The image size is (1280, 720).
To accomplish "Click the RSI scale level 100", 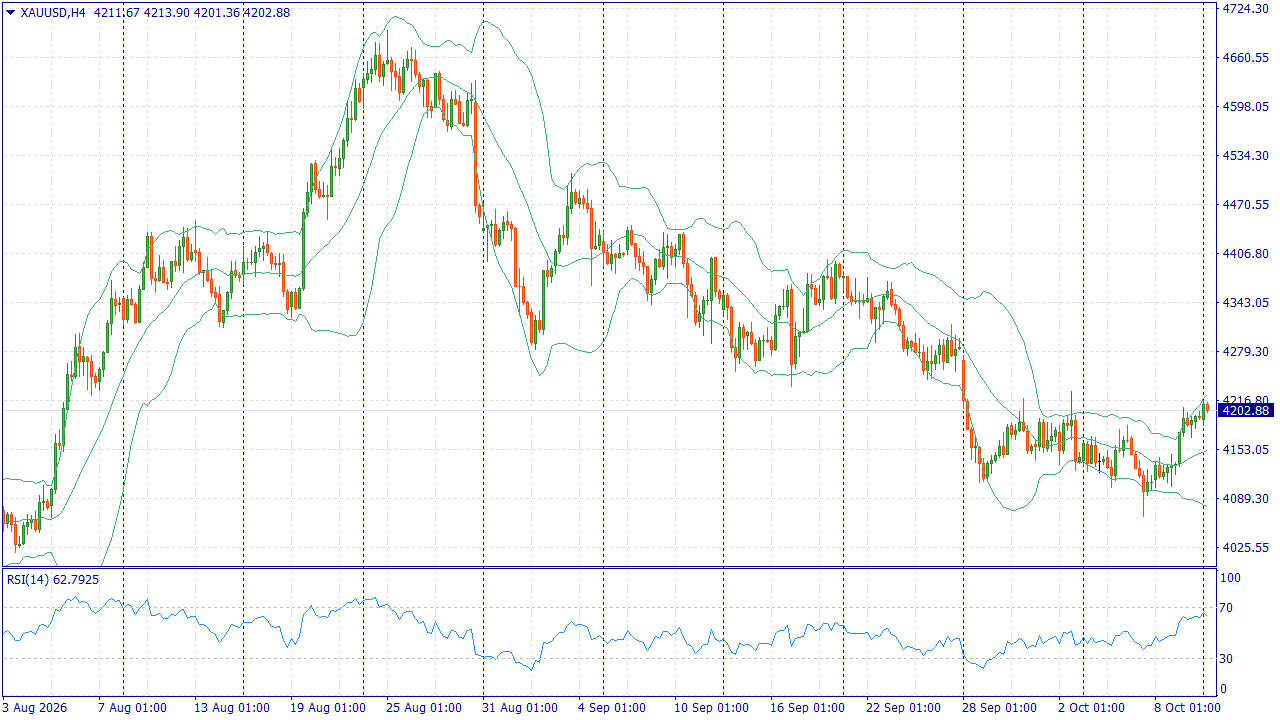I will [x=1231, y=578].
